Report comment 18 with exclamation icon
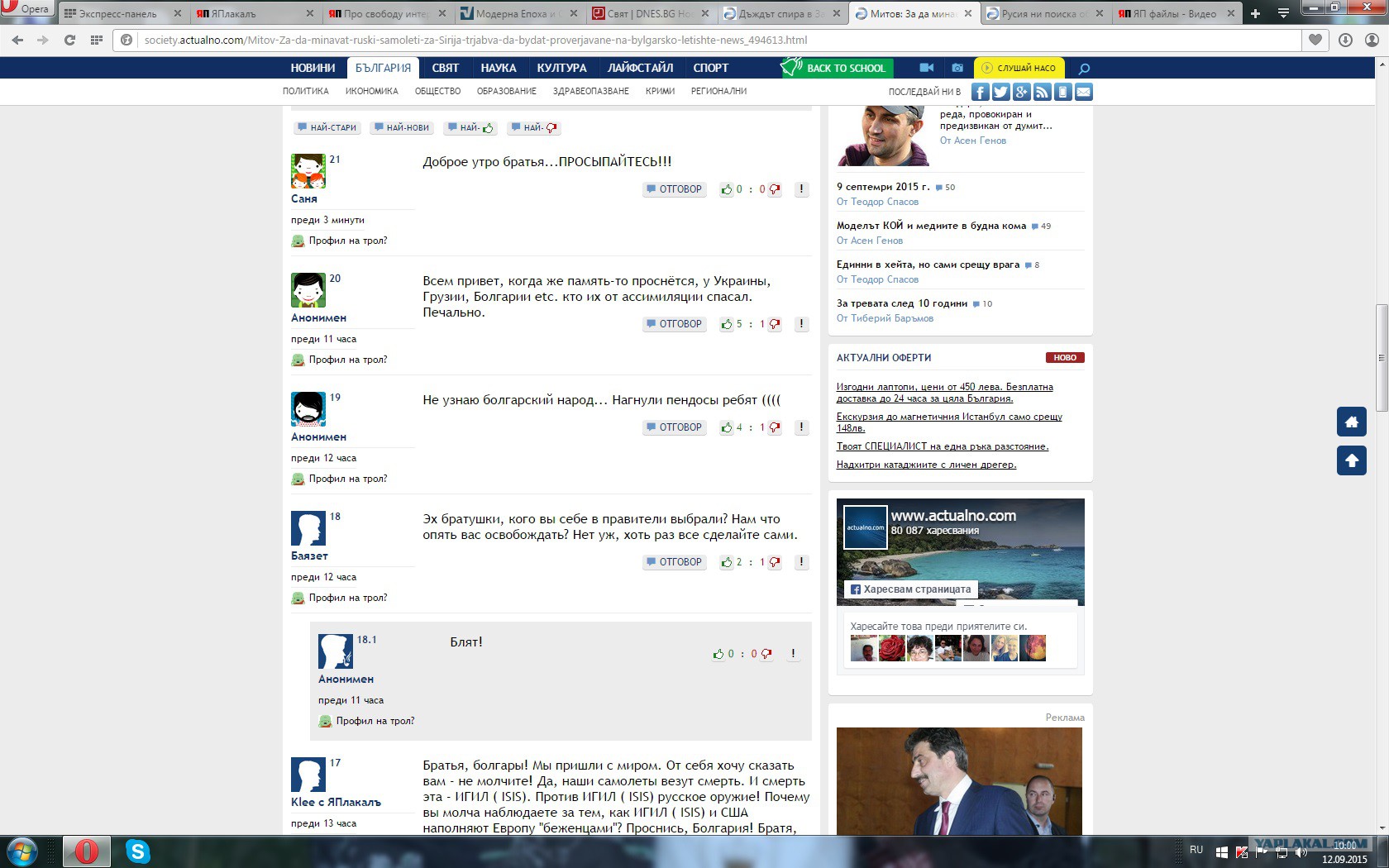The image size is (1389, 868). (x=801, y=562)
